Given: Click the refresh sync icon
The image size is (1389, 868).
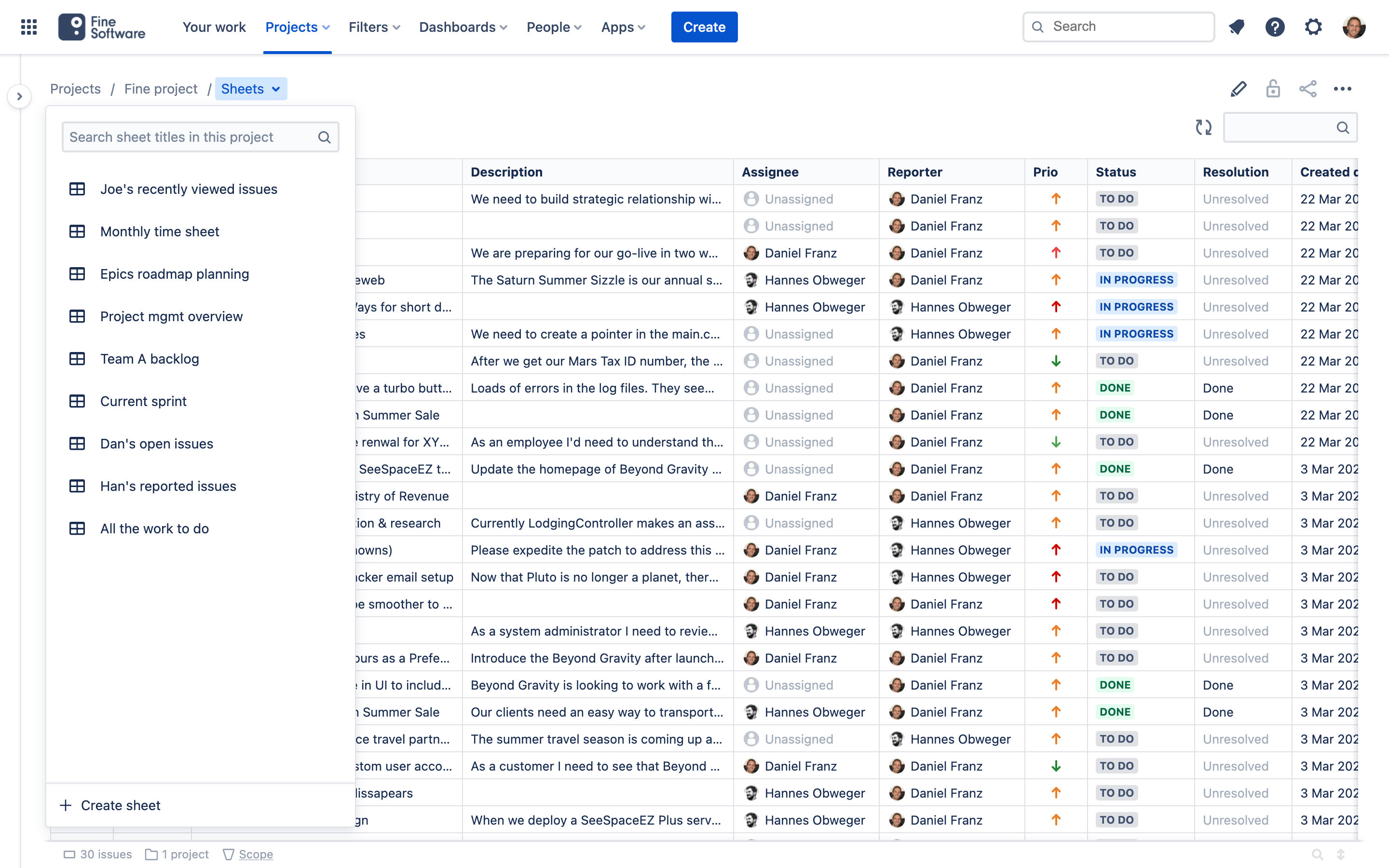Looking at the screenshot, I should (x=1204, y=127).
